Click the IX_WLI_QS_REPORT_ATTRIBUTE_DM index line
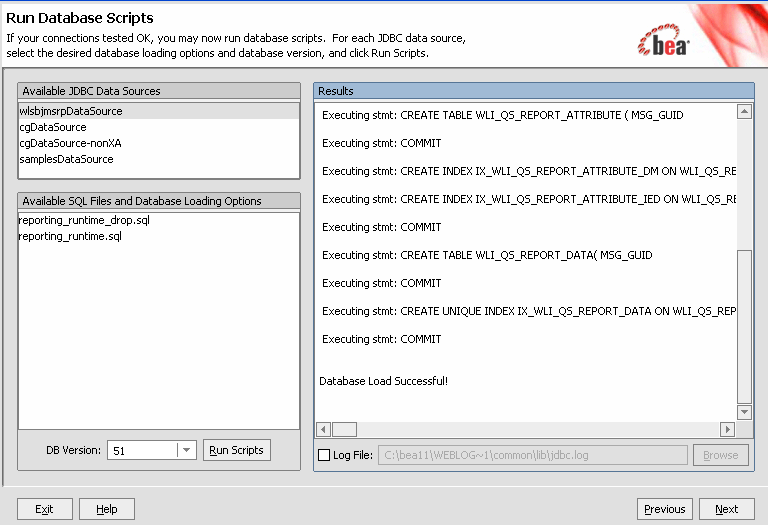 tap(529, 171)
